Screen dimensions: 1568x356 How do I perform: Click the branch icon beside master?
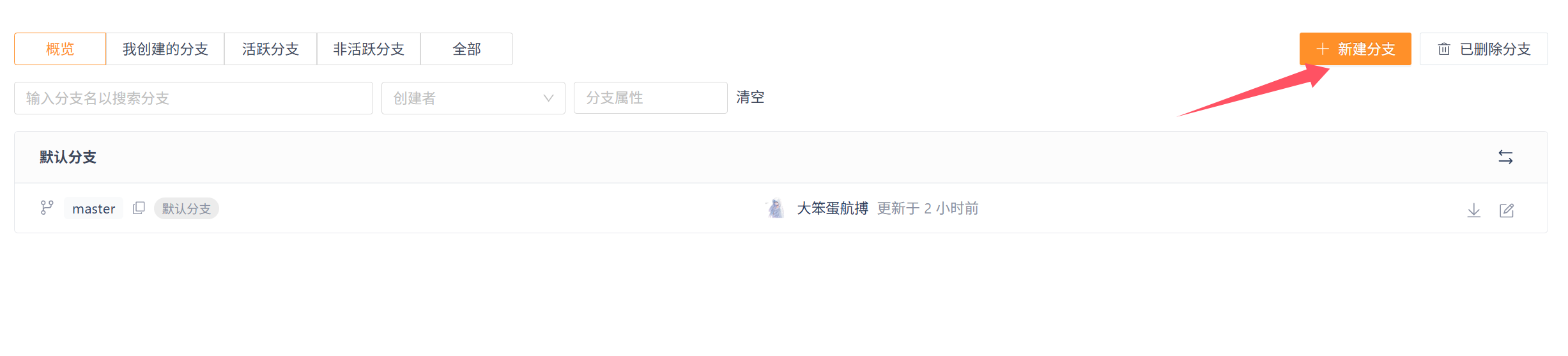(x=47, y=208)
